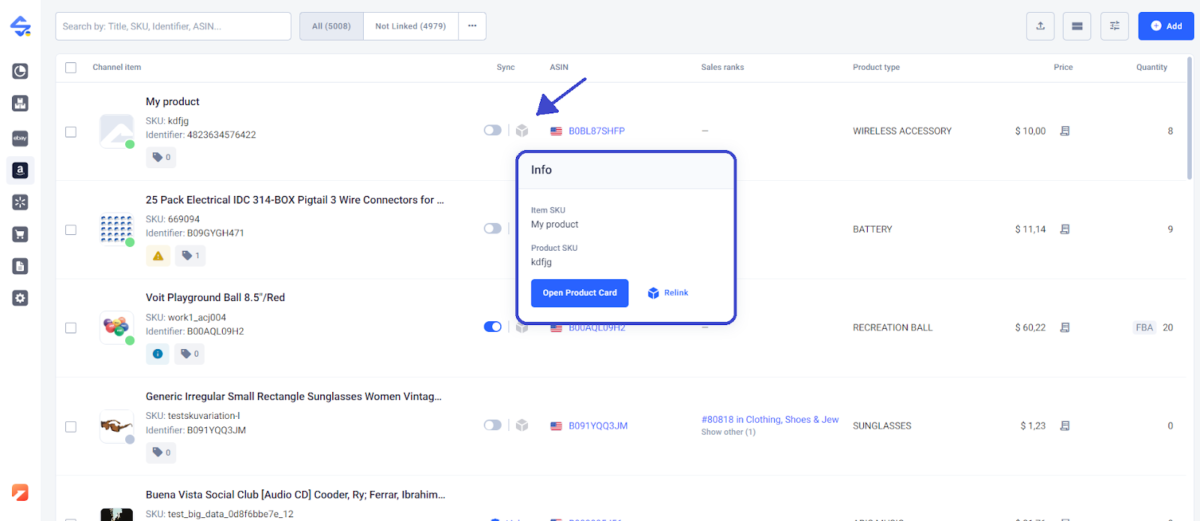Open settings gear in the sidebar
Screen dimensions: 1200x521
[20, 298]
